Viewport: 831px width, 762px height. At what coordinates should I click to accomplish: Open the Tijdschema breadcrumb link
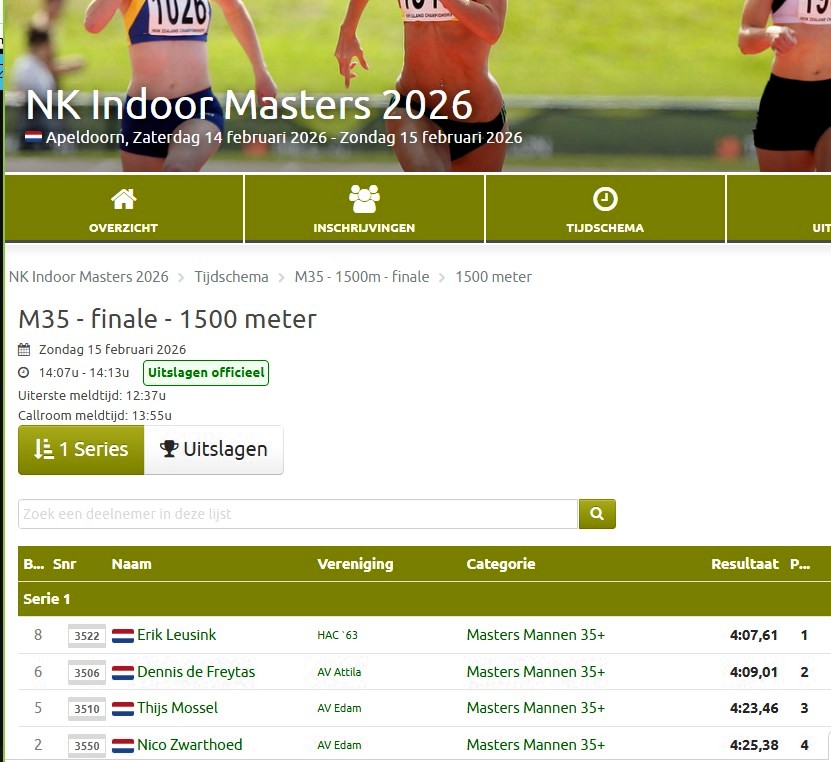231,277
